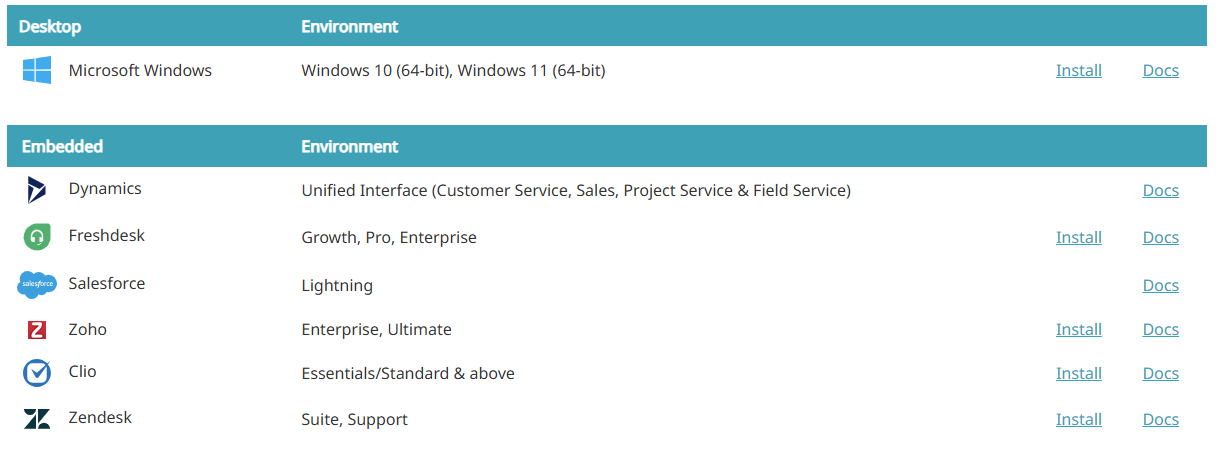The width and height of the screenshot is (1219, 449).
Task: Click the Zendesk logo icon
Action: (37, 419)
